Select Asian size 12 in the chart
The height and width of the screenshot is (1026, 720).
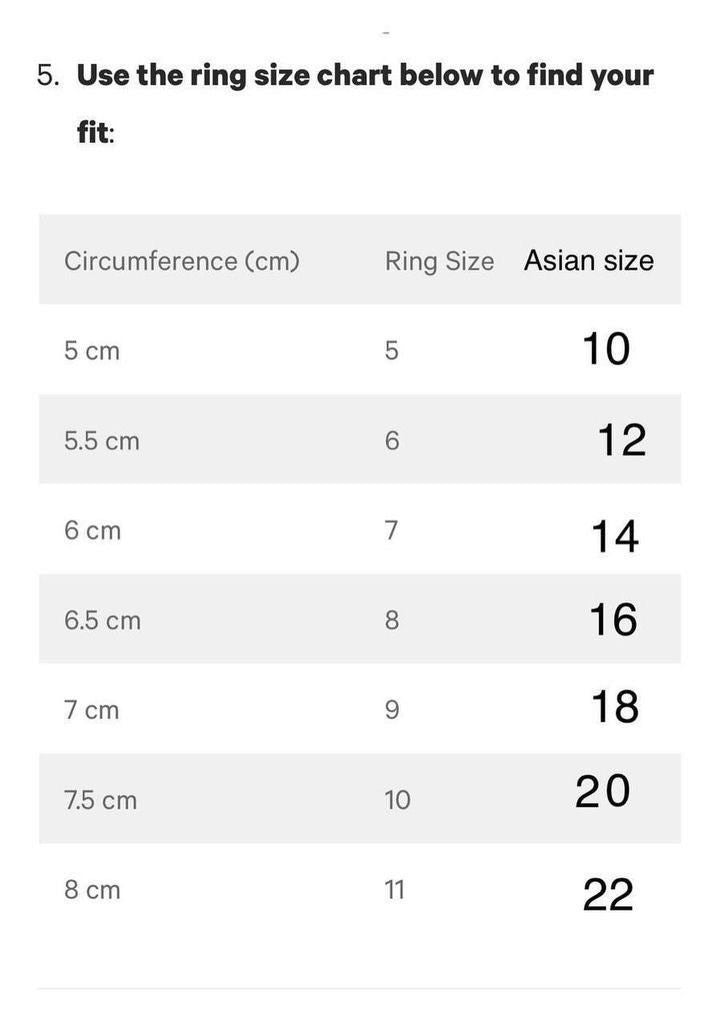[622, 440]
